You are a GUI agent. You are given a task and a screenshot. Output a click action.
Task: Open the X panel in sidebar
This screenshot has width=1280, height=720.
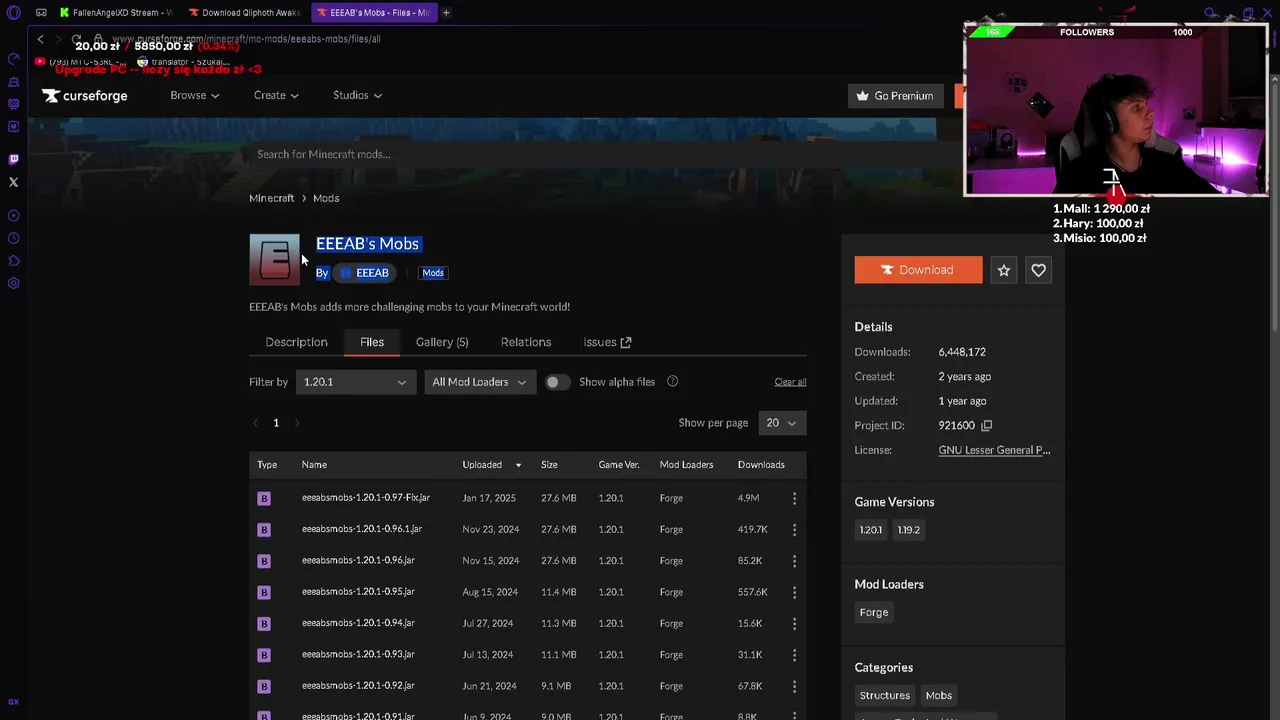click(x=13, y=182)
